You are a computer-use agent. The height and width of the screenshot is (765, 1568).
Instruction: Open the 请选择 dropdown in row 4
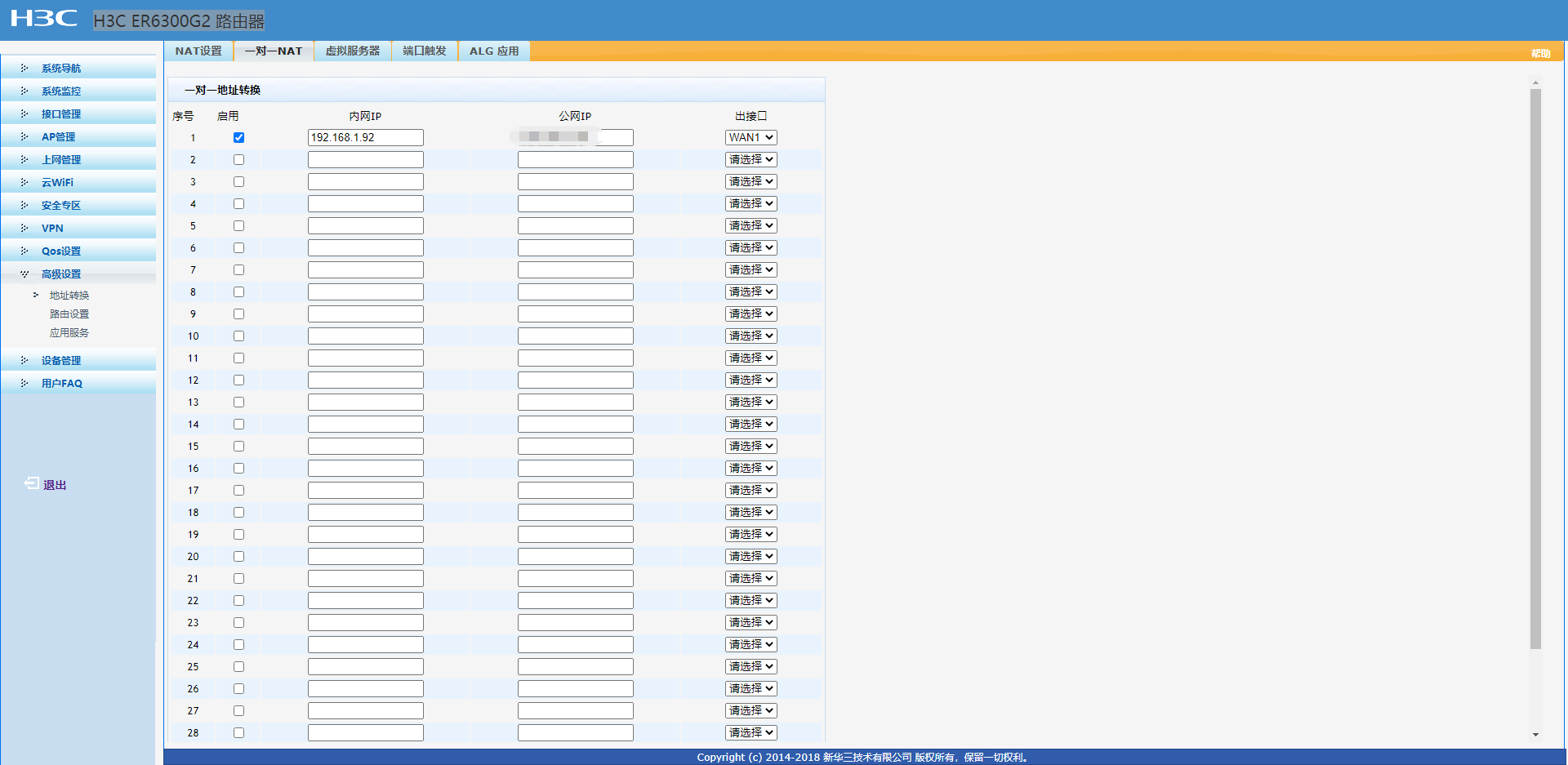[751, 204]
